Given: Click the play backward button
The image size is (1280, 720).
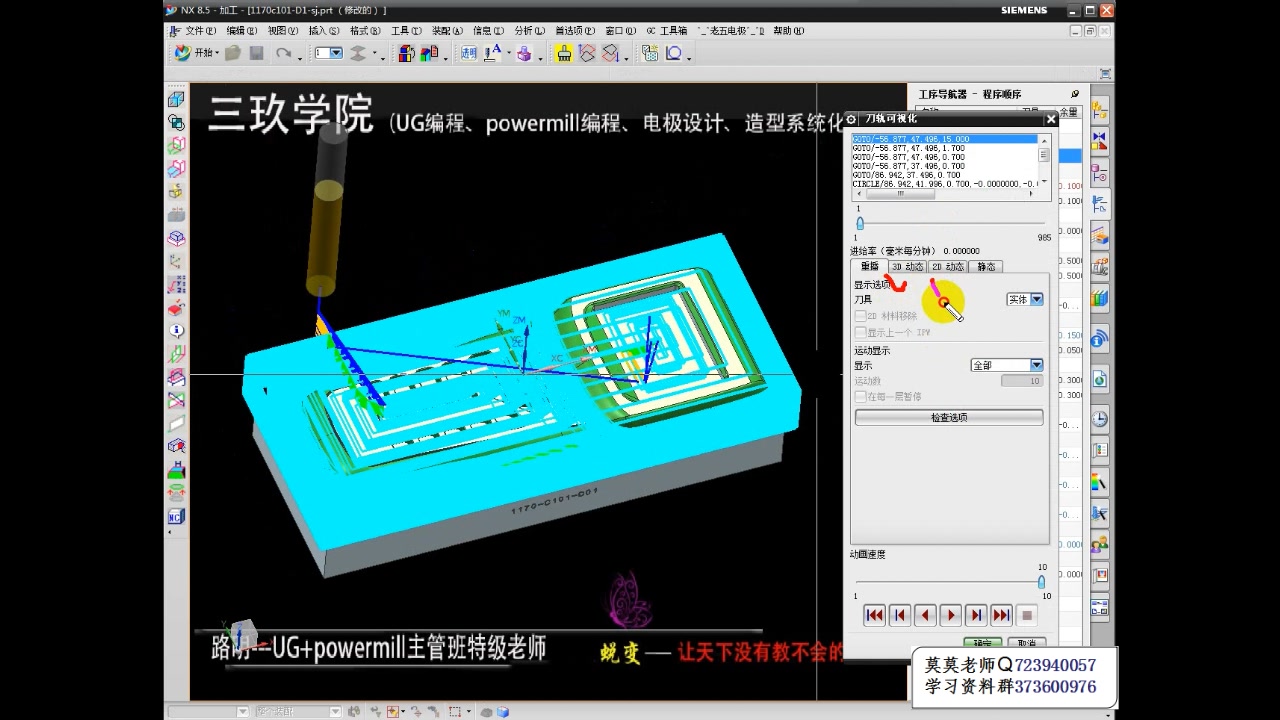Looking at the screenshot, I should coord(926,615).
